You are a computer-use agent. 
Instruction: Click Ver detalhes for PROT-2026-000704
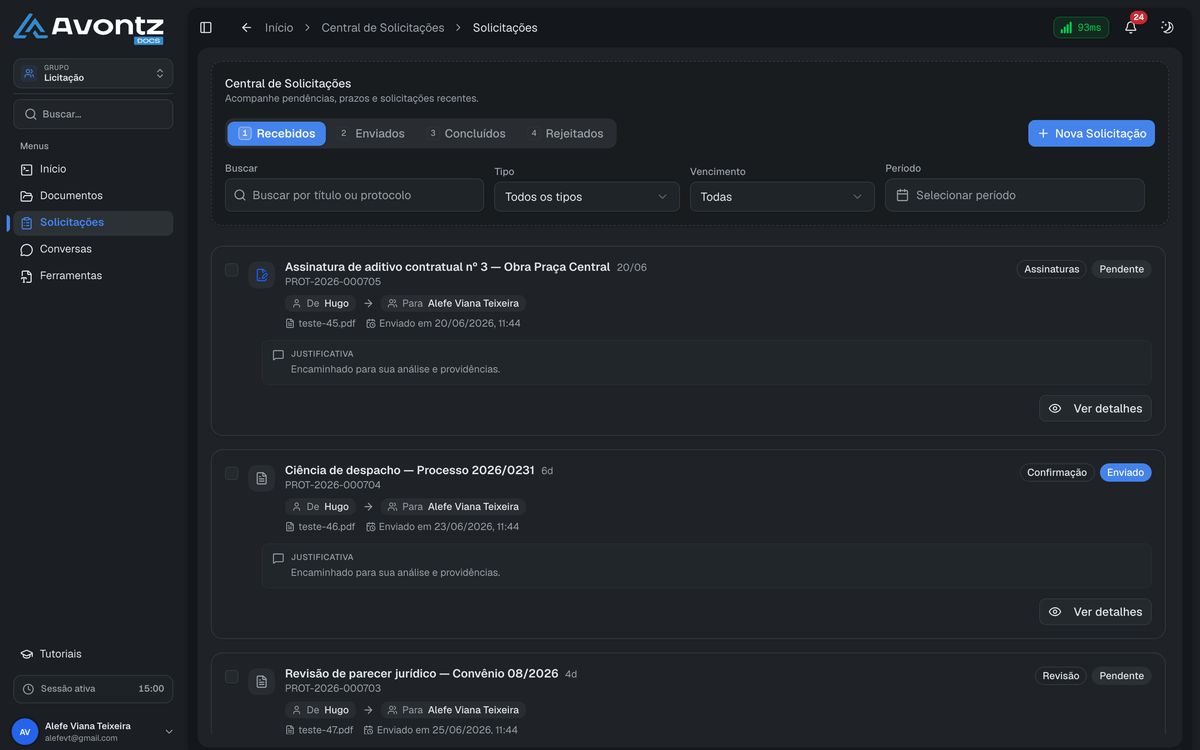1095,611
